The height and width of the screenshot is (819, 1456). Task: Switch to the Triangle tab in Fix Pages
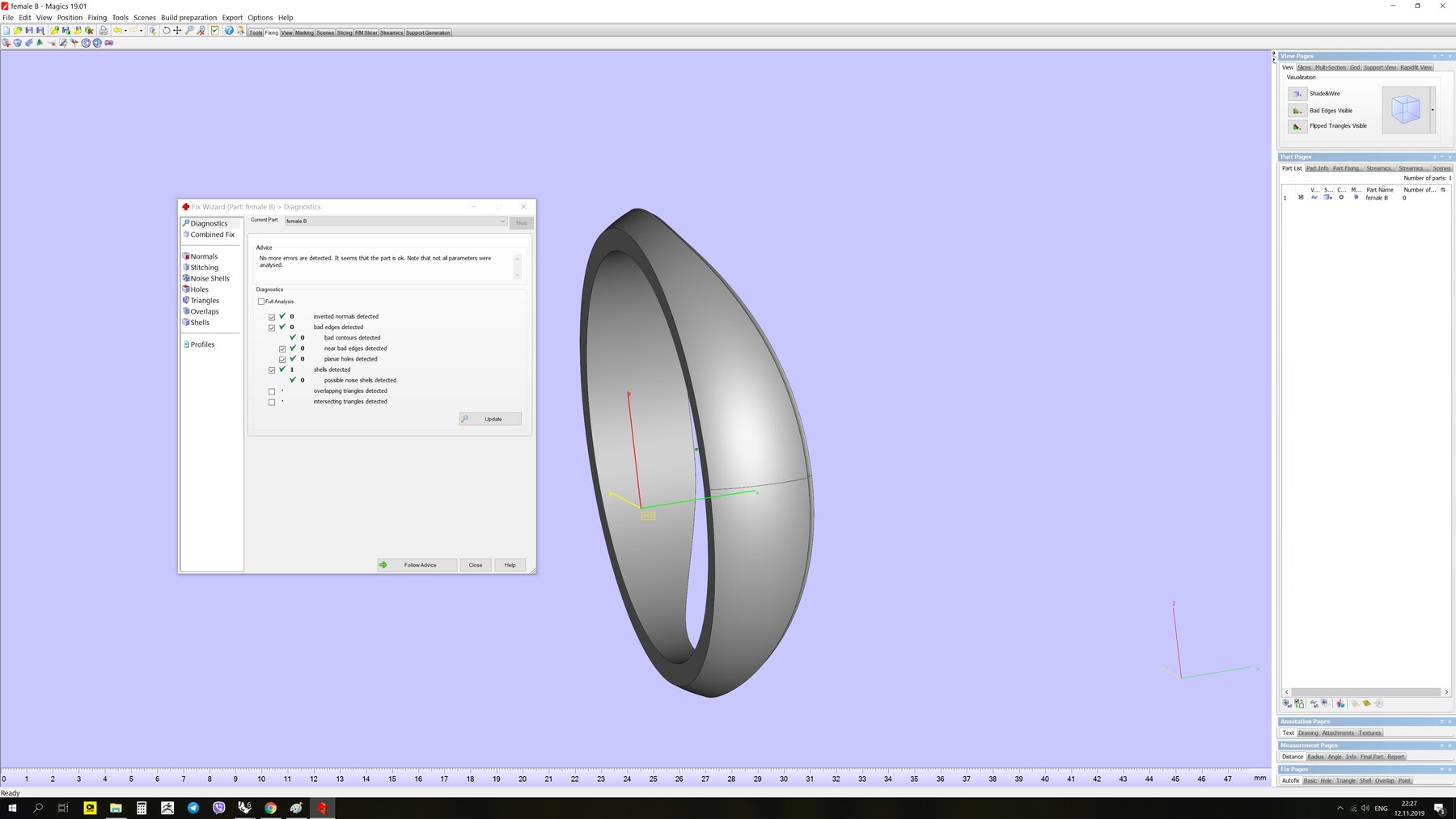[1345, 781]
